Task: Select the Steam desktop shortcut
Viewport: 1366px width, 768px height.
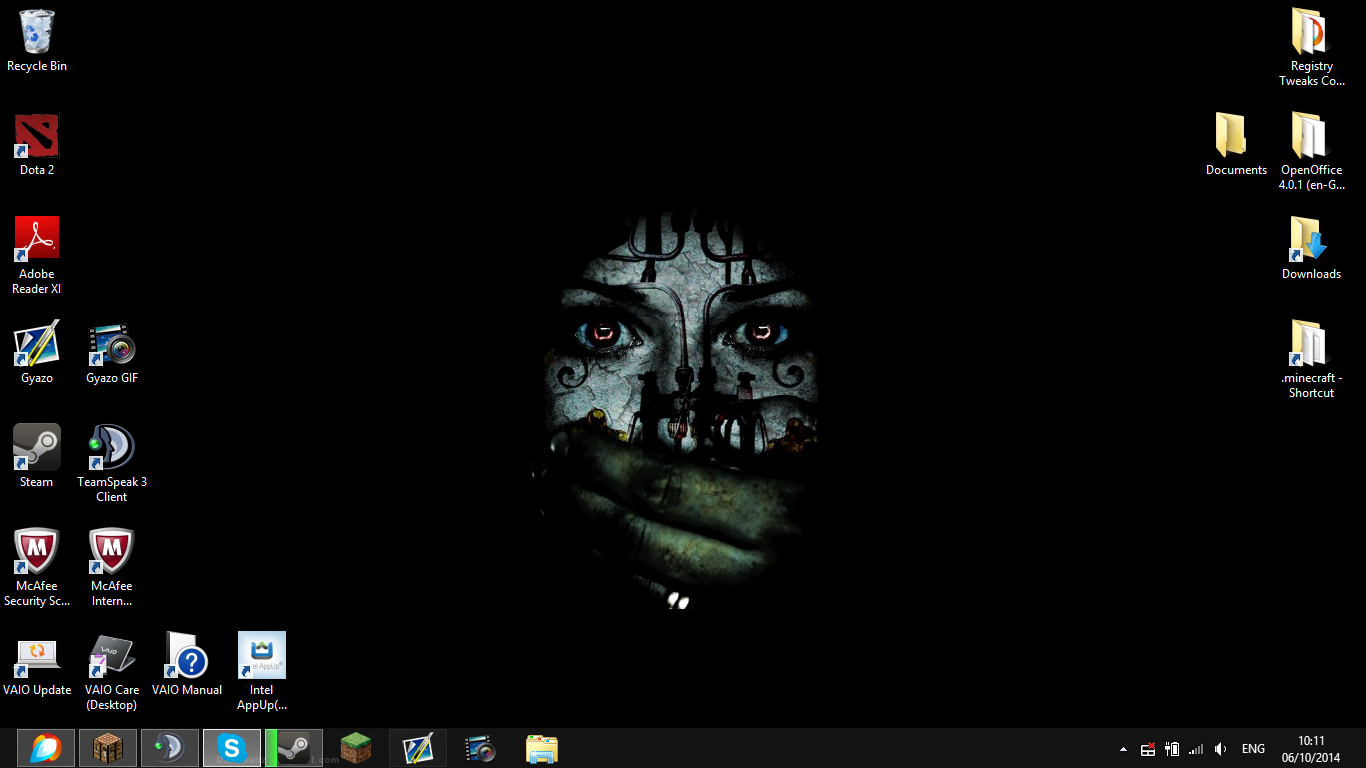Action: tap(37, 457)
